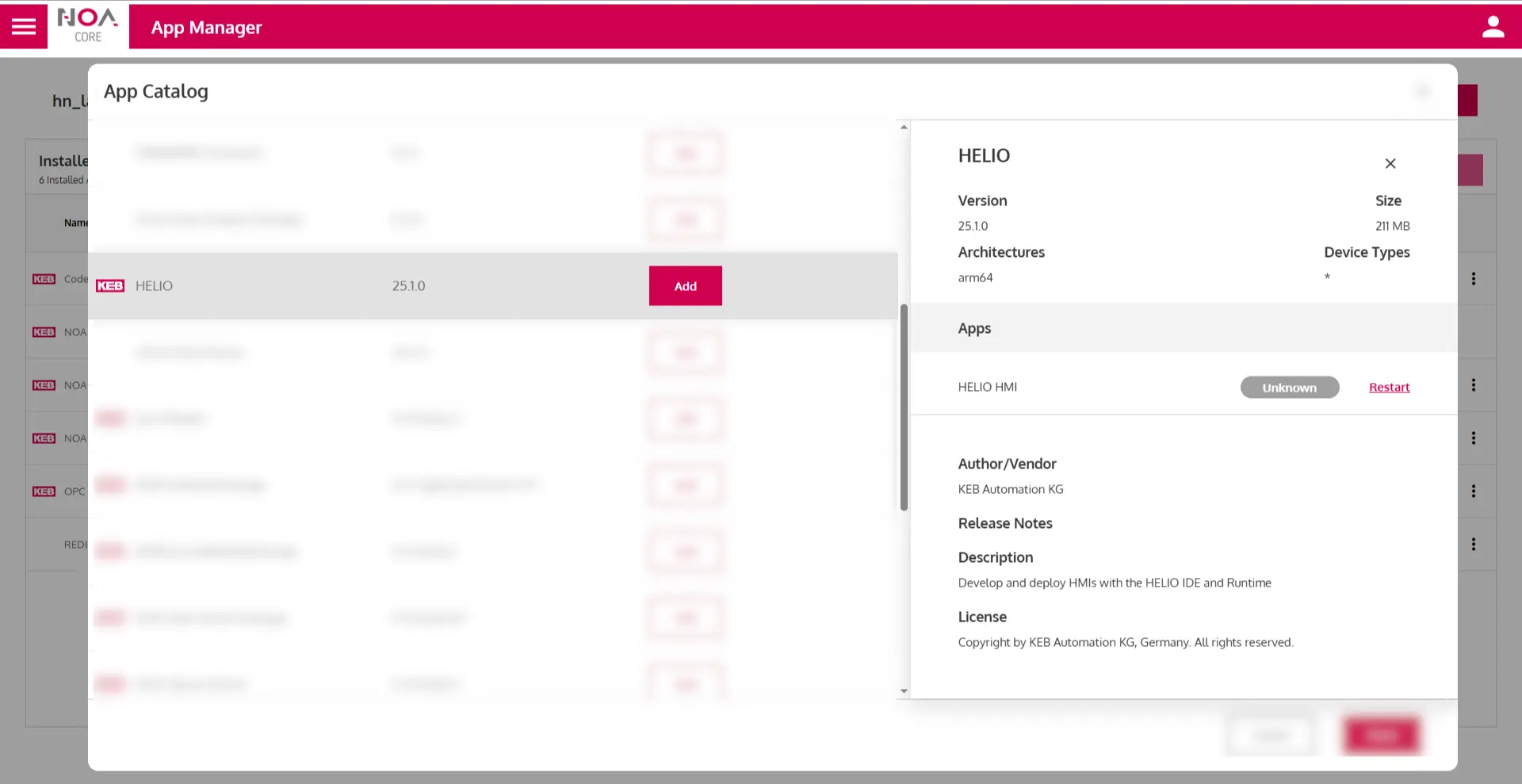The height and width of the screenshot is (784, 1522).
Task: Add the HELIO app from the catalog
Action: point(685,286)
